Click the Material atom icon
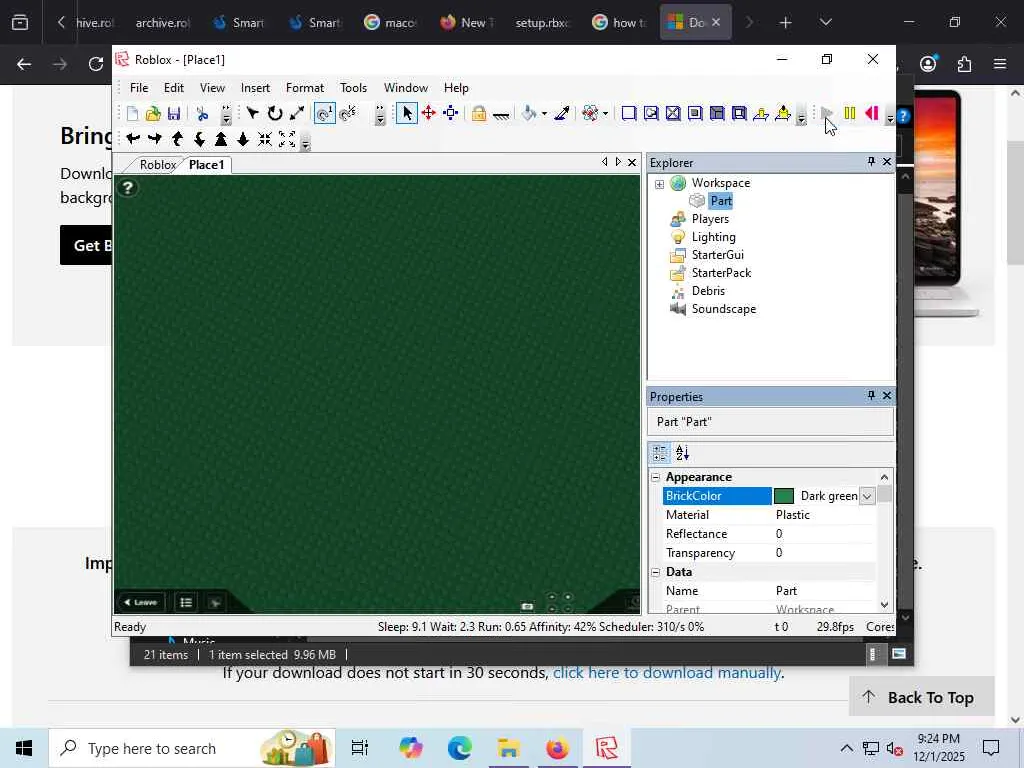The width and height of the screenshot is (1024, 768). coord(590,114)
